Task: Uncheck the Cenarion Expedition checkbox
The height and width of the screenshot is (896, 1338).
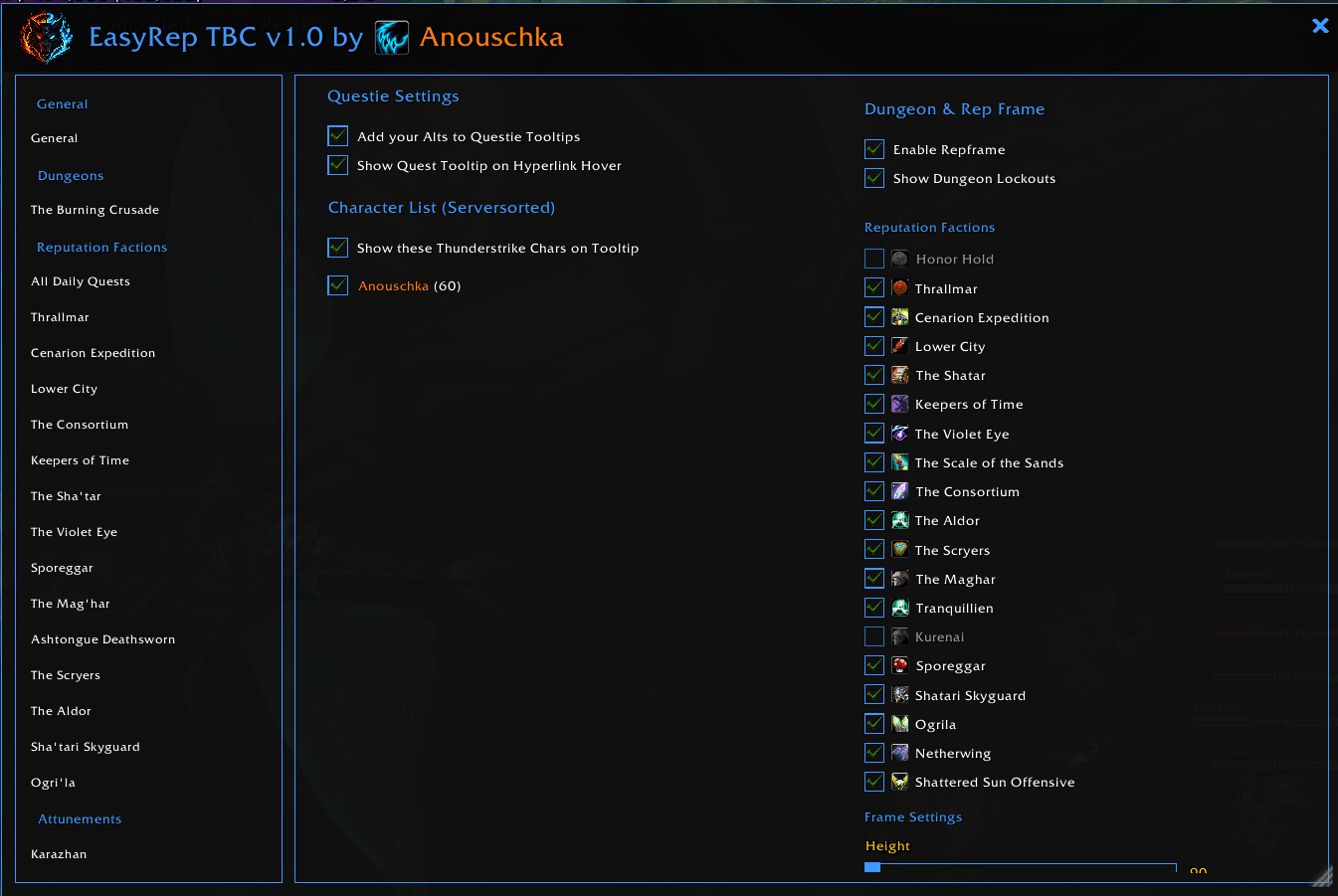Action: (x=874, y=317)
